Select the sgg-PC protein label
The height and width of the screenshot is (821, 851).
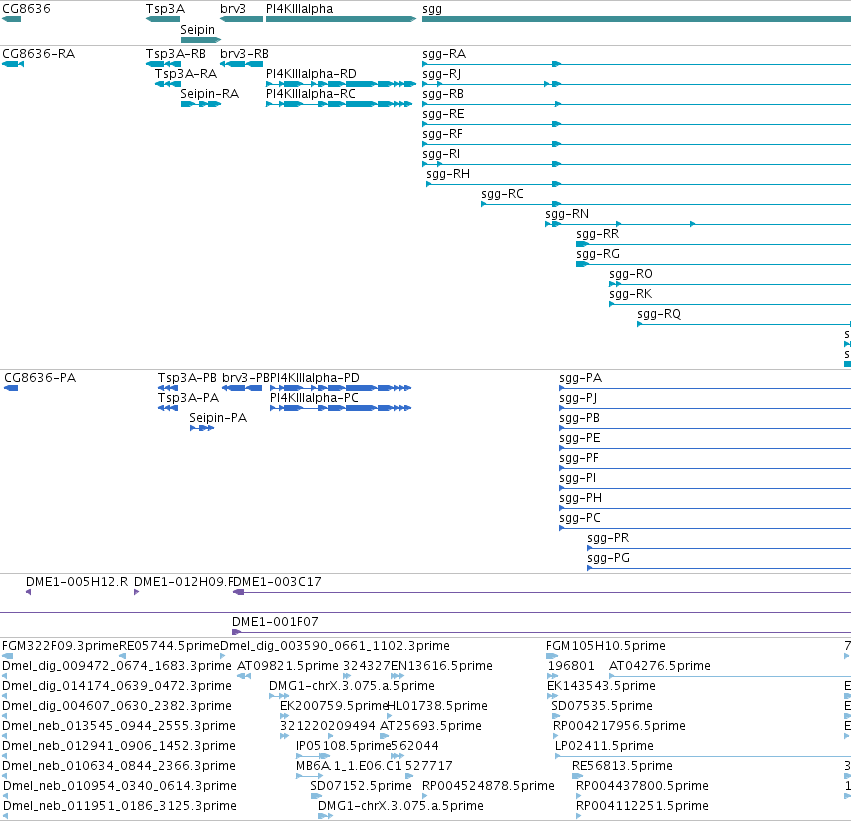(580, 519)
